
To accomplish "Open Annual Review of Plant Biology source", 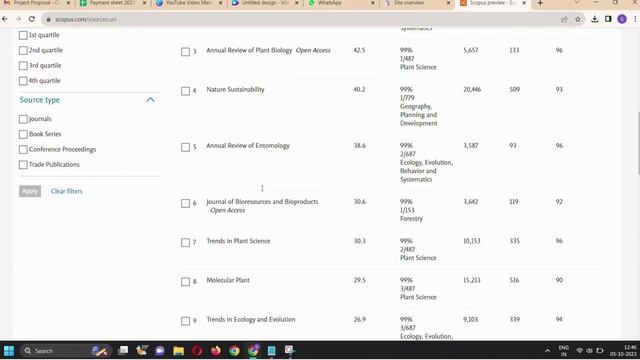I will coord(249,50).
